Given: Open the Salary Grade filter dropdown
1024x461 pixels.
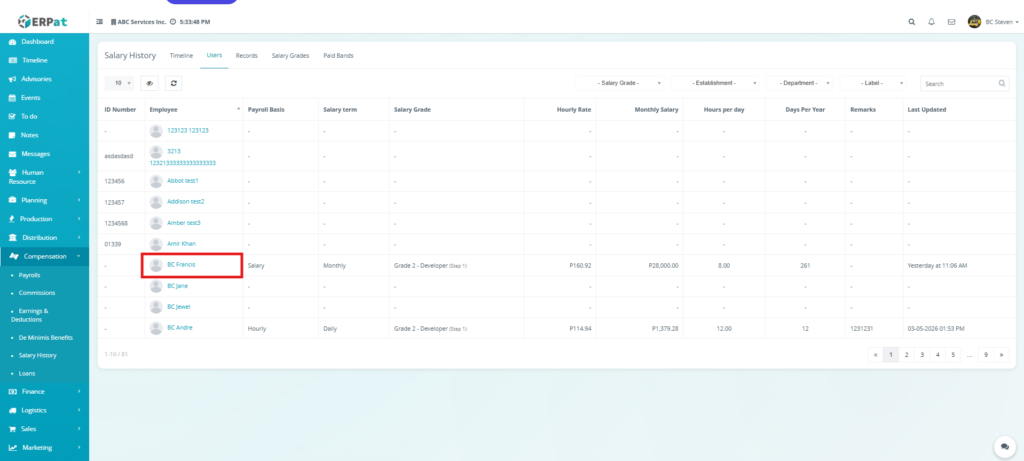Looking at the screenshot, I should (619, 84).
